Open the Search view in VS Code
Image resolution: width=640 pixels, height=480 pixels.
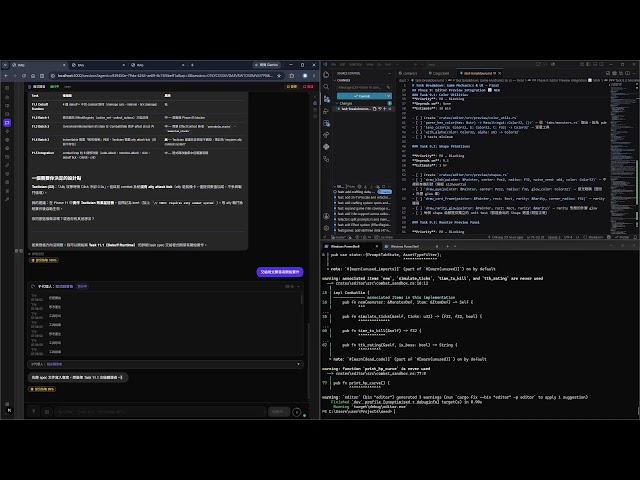(326, 87)
